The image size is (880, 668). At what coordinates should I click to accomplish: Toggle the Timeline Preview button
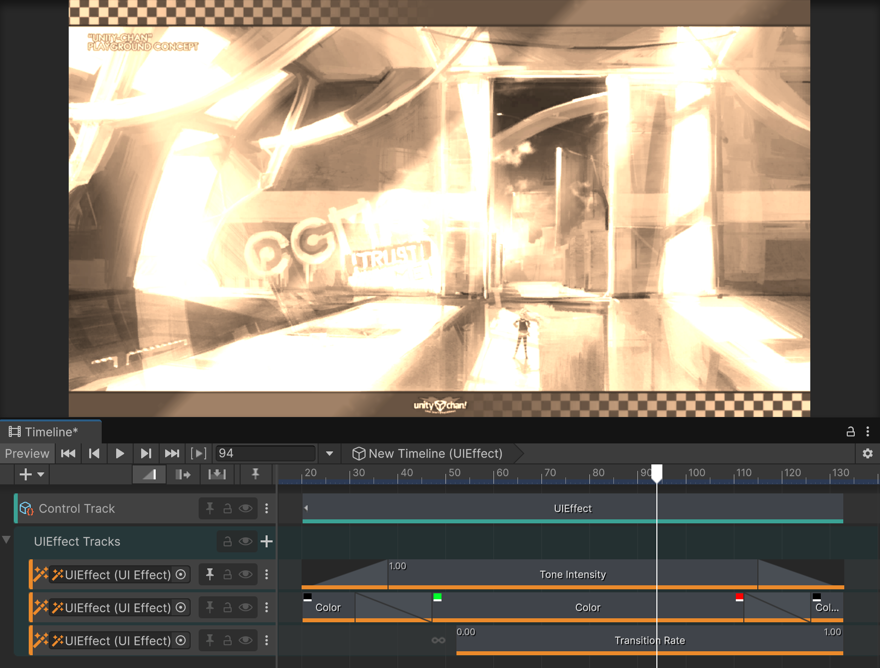click(x=26, y=453)
